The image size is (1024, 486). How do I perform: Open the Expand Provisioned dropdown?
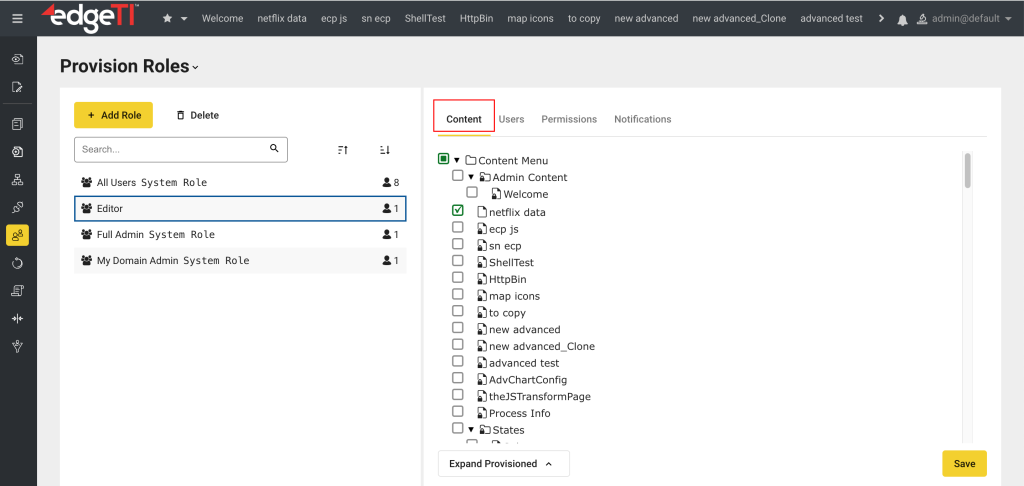point(503,464)
